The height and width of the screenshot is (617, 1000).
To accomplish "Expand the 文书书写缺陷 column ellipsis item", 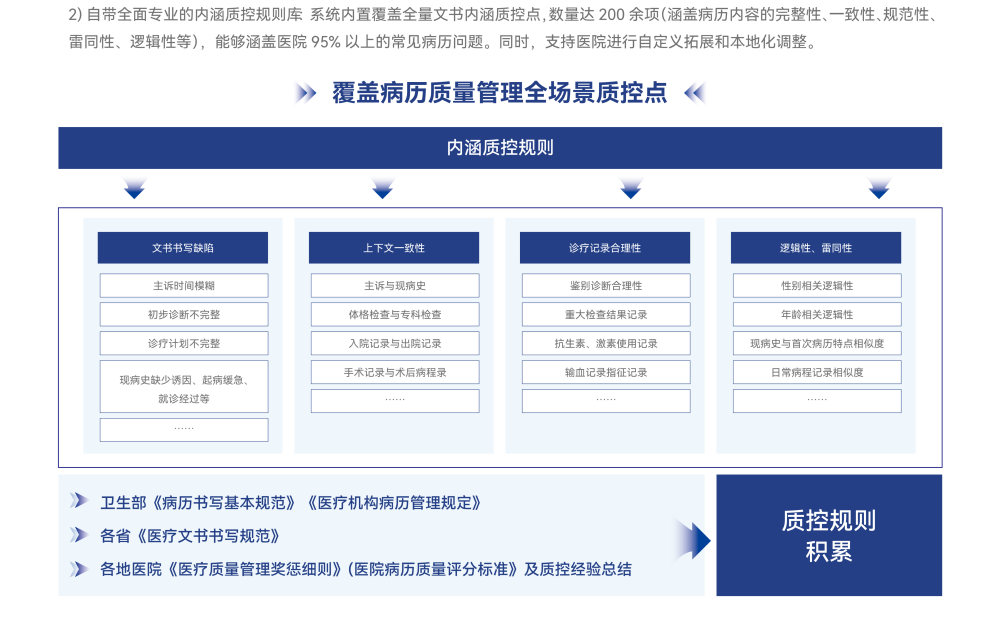I will (183, 430).
